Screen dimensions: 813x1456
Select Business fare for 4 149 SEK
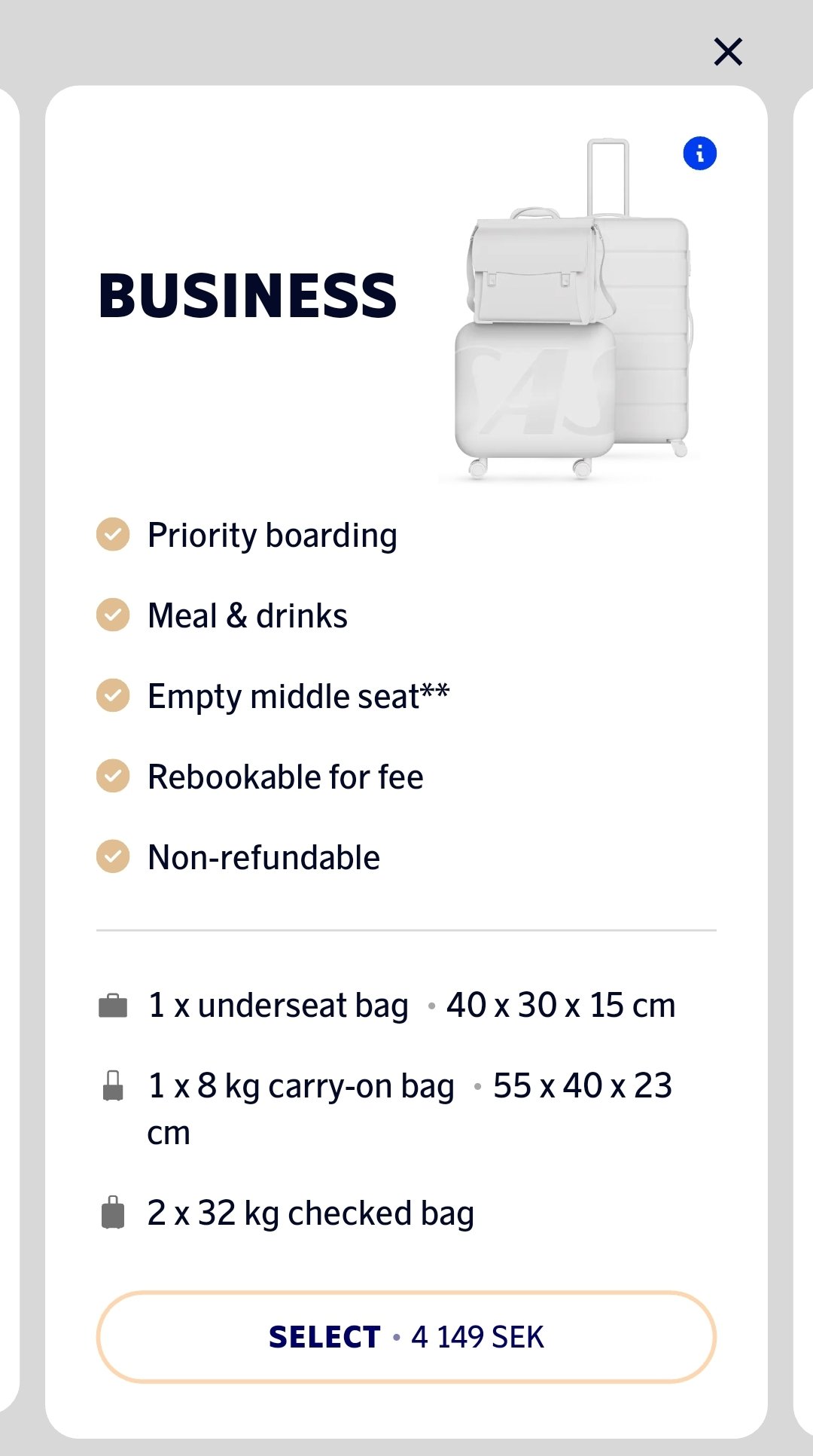(x=406, y=1337)
